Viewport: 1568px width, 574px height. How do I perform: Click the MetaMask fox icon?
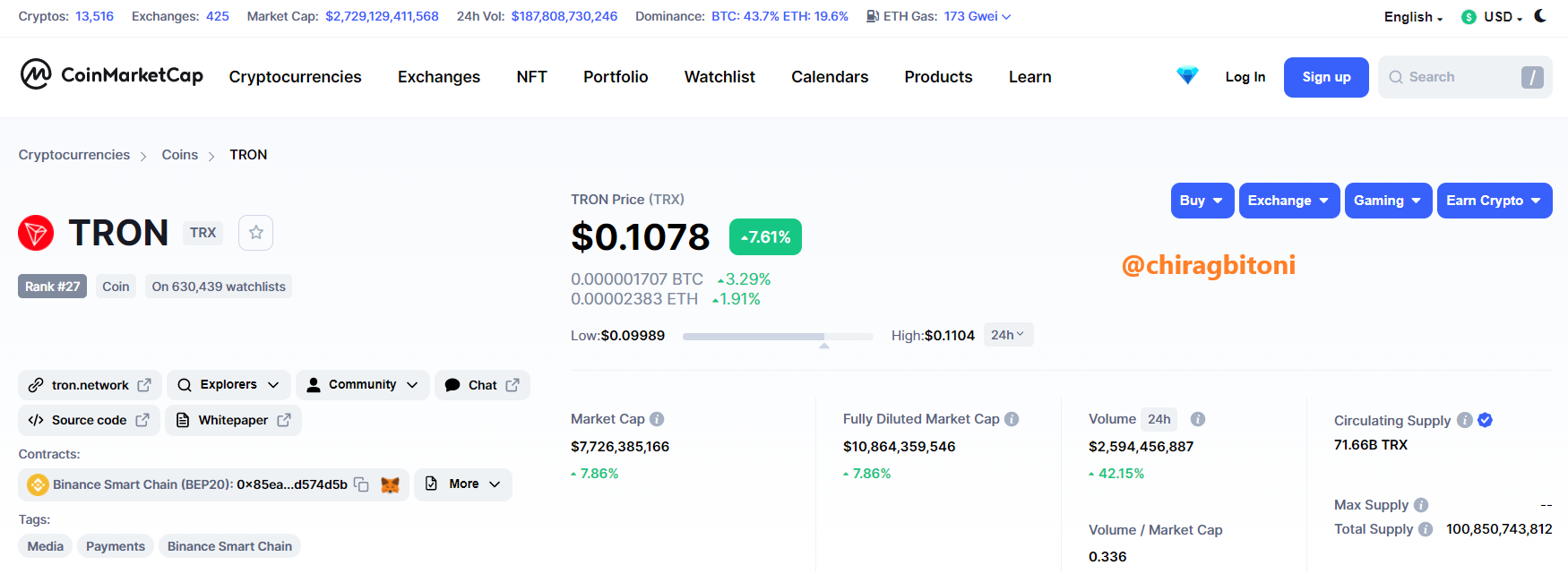391,484
